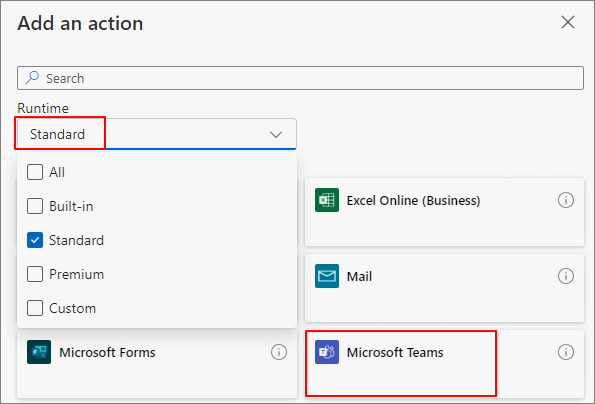Uncheck the Standard runtime checkbox
595x404 pixels.
tap(35, 240)
